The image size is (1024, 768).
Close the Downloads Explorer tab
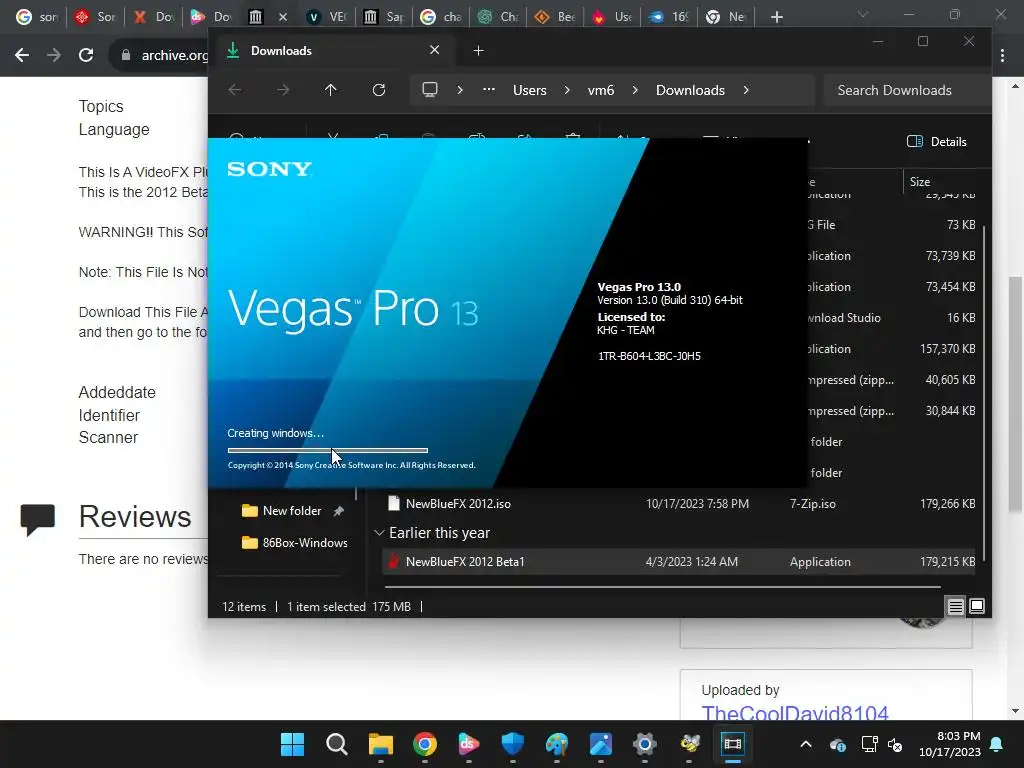point(434,50)
